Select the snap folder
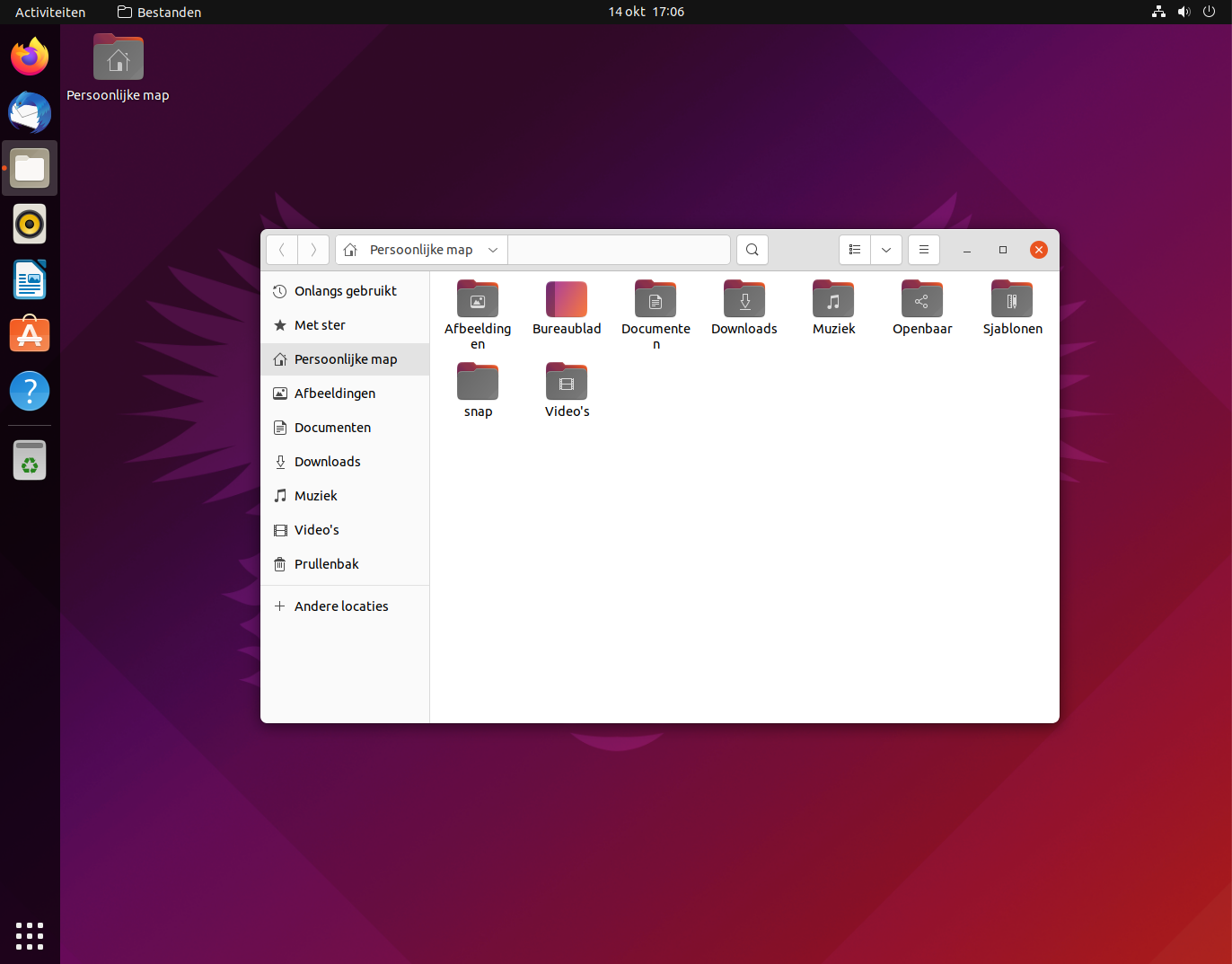 (x=478, y=383)
